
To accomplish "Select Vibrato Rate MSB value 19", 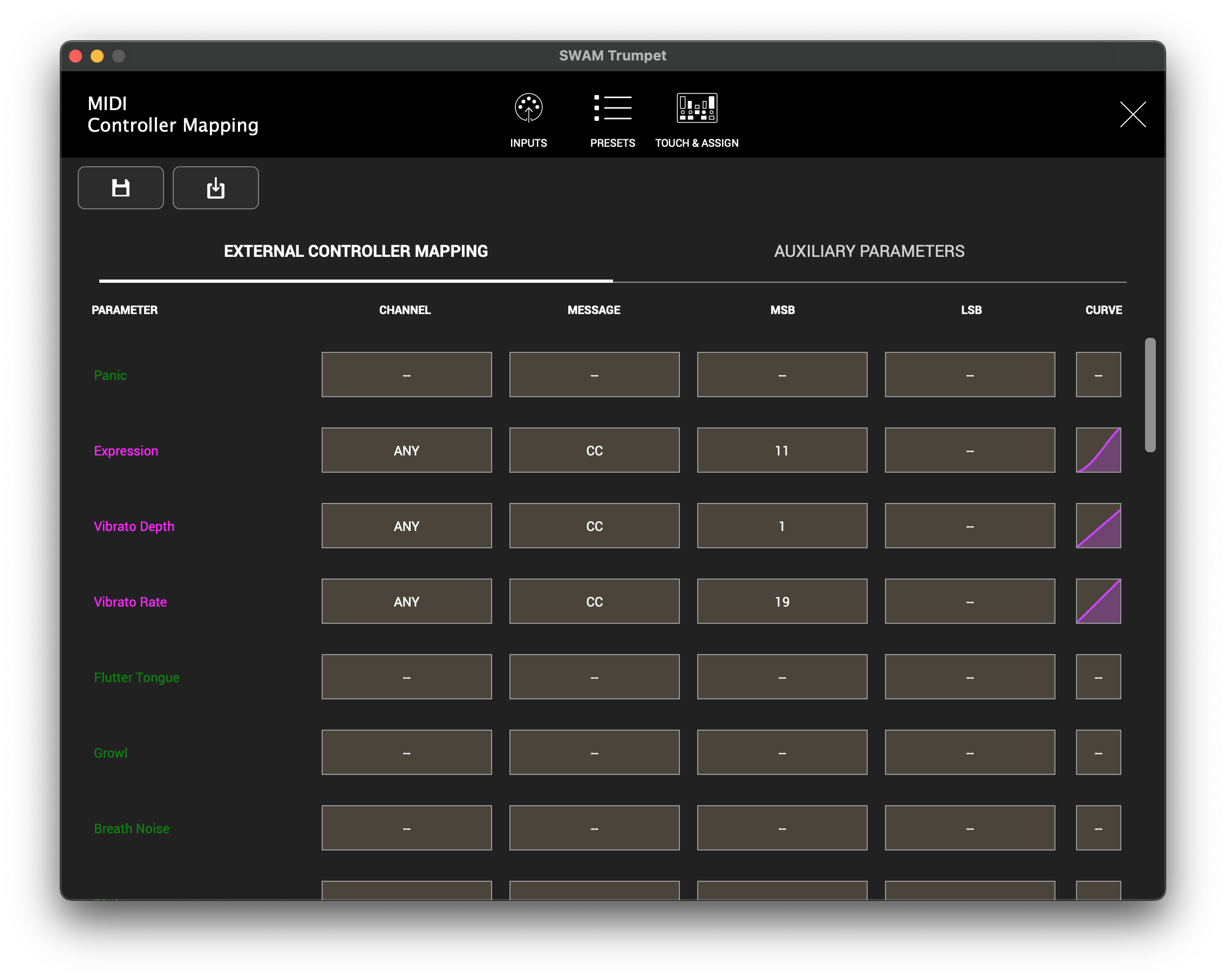I will coord(782,601).
